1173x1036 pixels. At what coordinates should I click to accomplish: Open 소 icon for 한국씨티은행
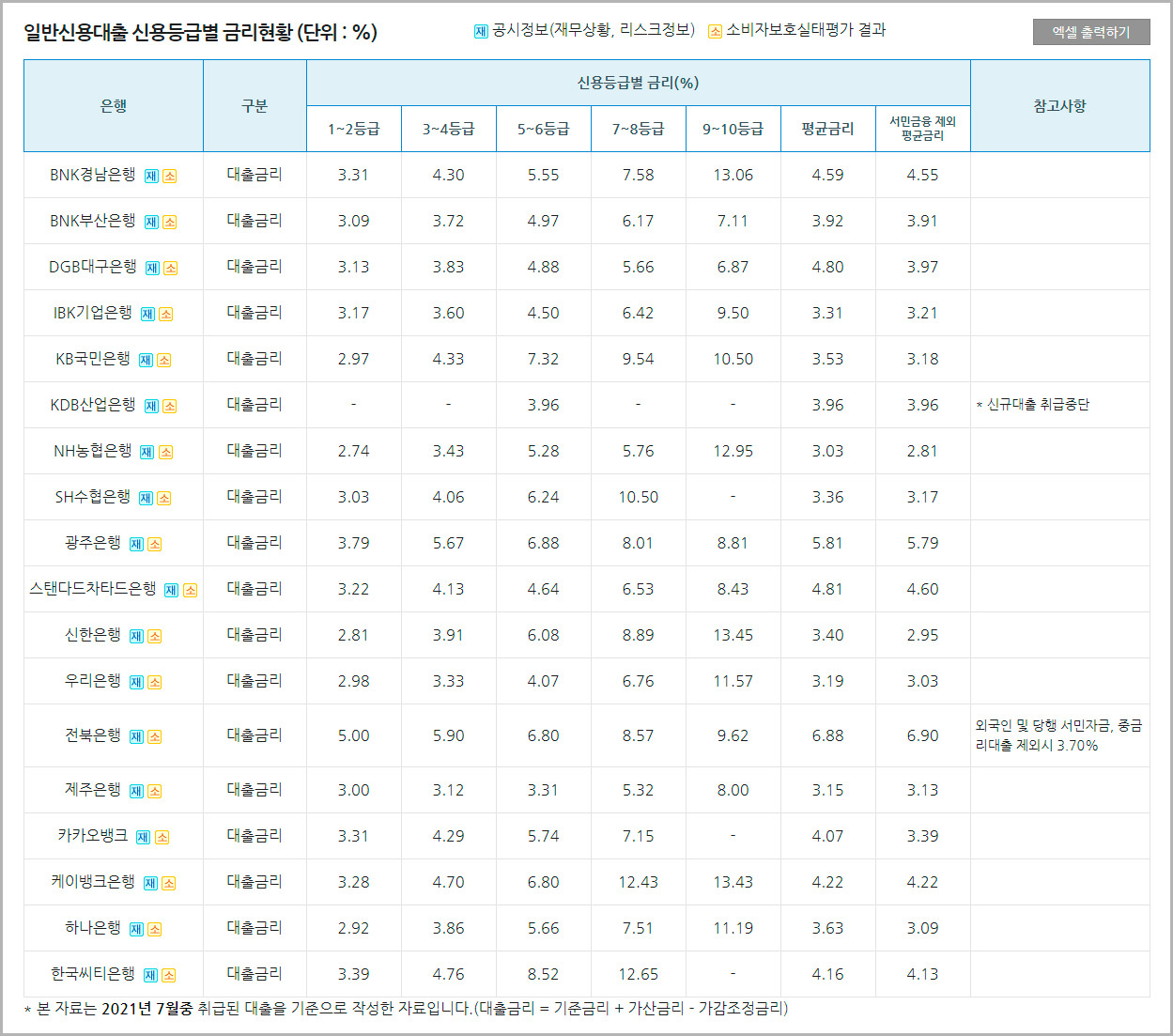point(170,973)
